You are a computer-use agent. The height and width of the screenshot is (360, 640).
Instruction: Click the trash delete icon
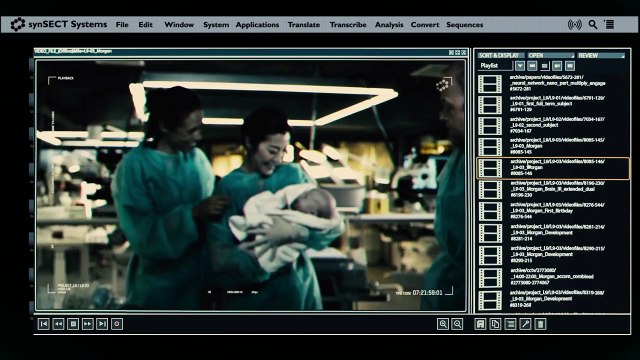tap(540, 324)
